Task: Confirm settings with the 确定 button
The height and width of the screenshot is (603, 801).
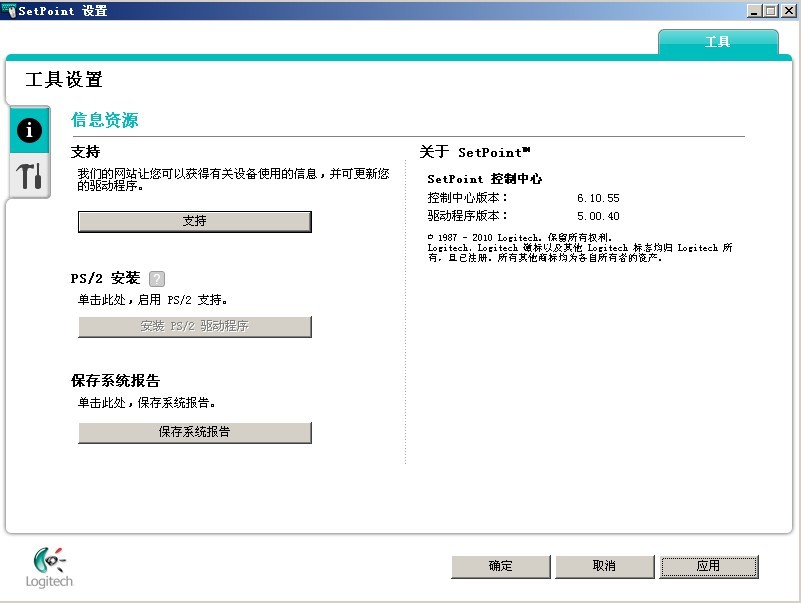Action: click(x=500, y=566)
